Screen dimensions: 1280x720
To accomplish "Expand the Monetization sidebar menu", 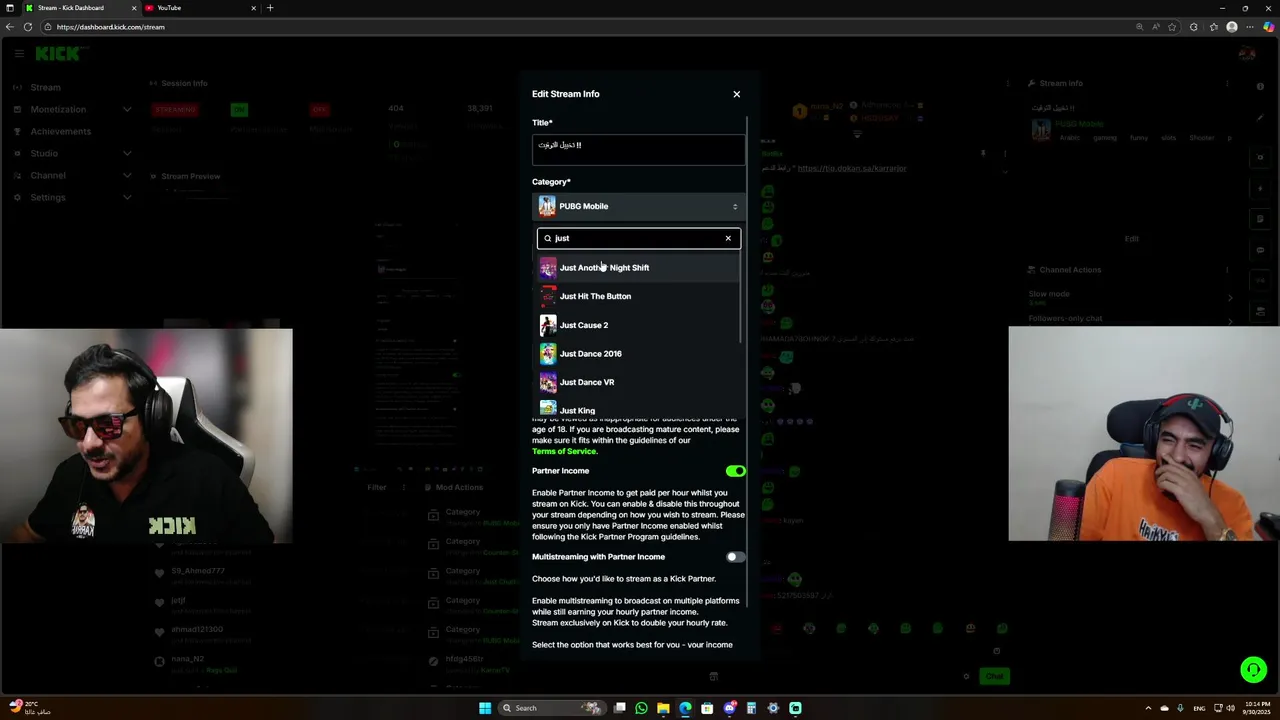I will pyautogui.click(x=70, y=109).
